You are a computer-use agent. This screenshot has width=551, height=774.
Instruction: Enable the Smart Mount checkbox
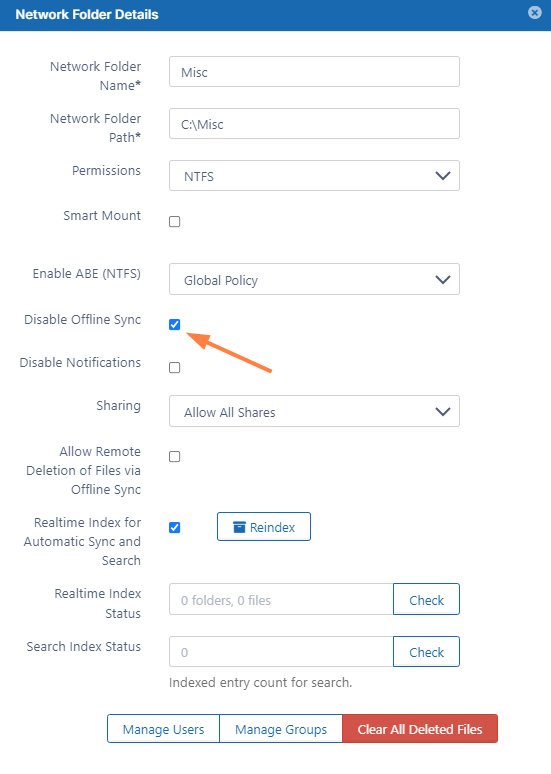click(174, 222)
